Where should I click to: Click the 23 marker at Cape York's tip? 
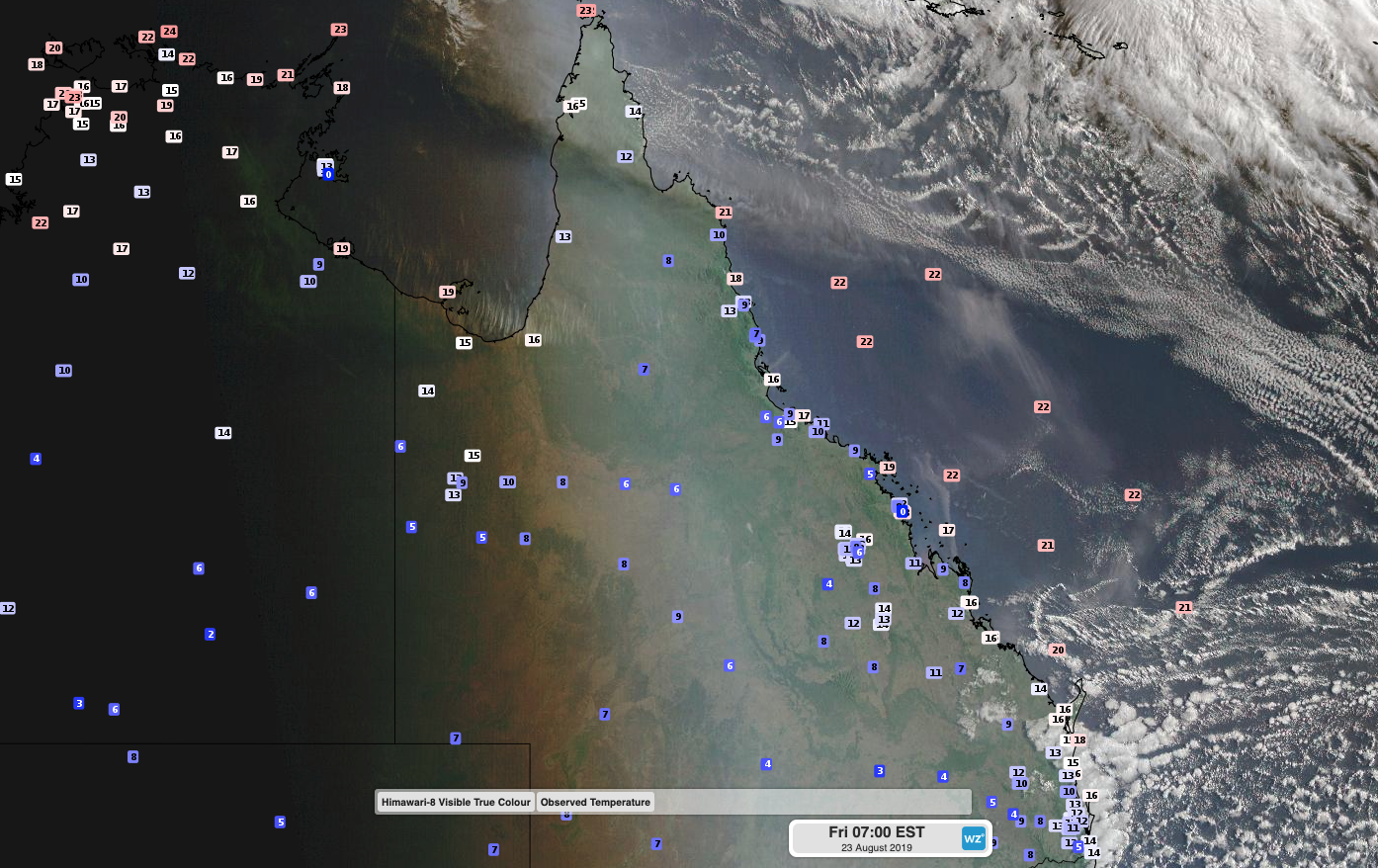(x=586, y=11)
